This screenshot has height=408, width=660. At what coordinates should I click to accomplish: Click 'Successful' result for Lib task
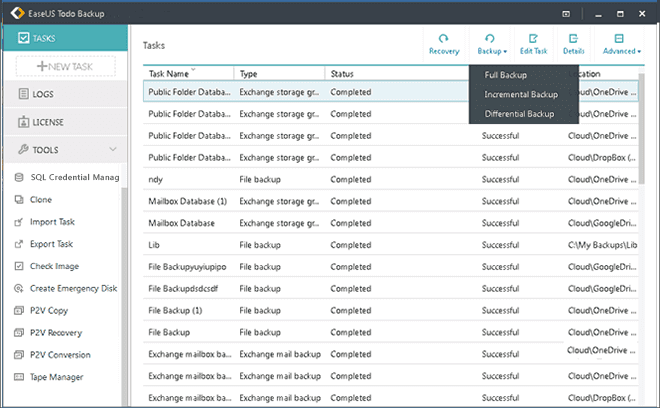(x=500, y=245)
